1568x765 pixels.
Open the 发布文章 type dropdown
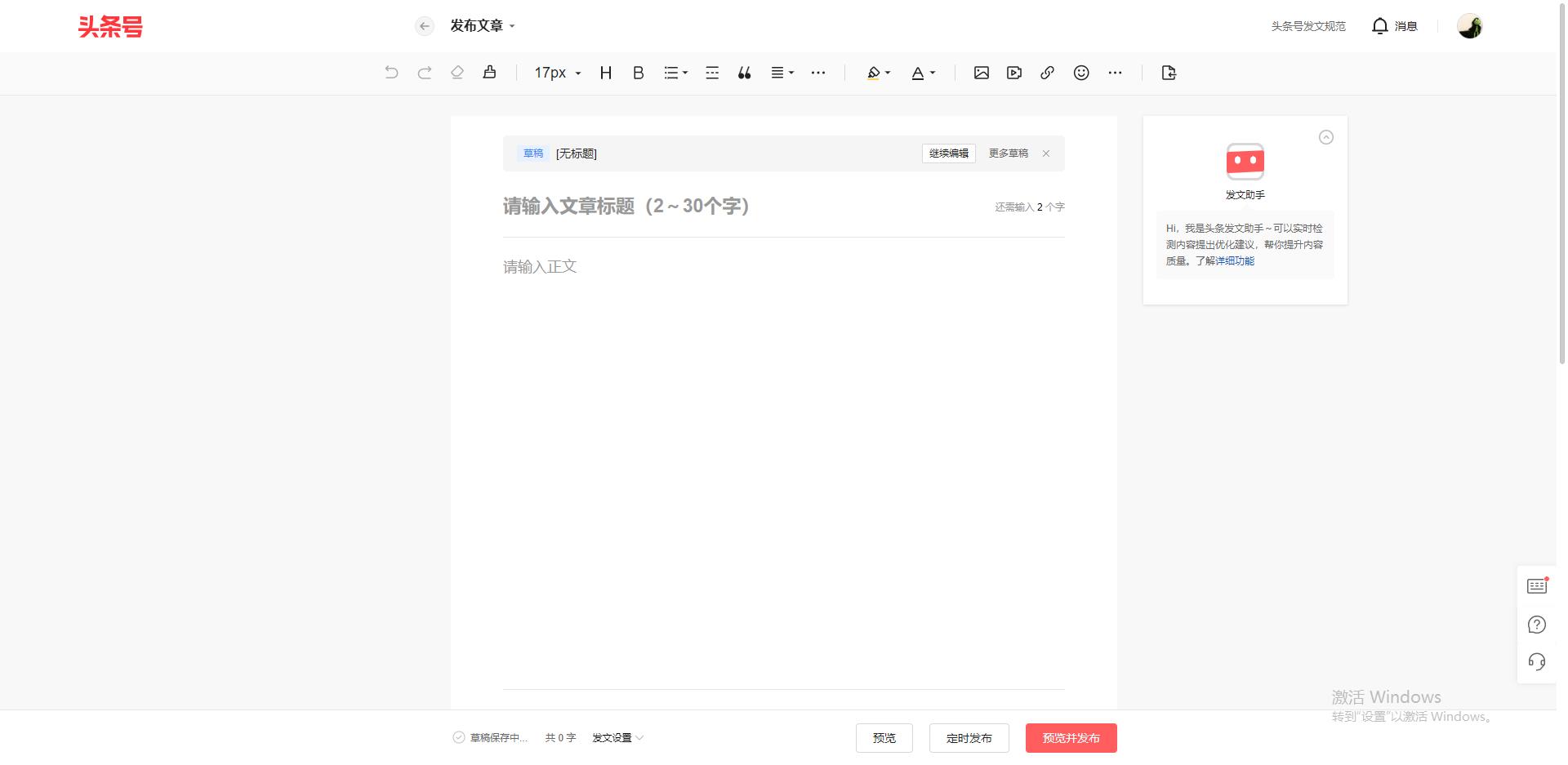(x=483, y=26)
